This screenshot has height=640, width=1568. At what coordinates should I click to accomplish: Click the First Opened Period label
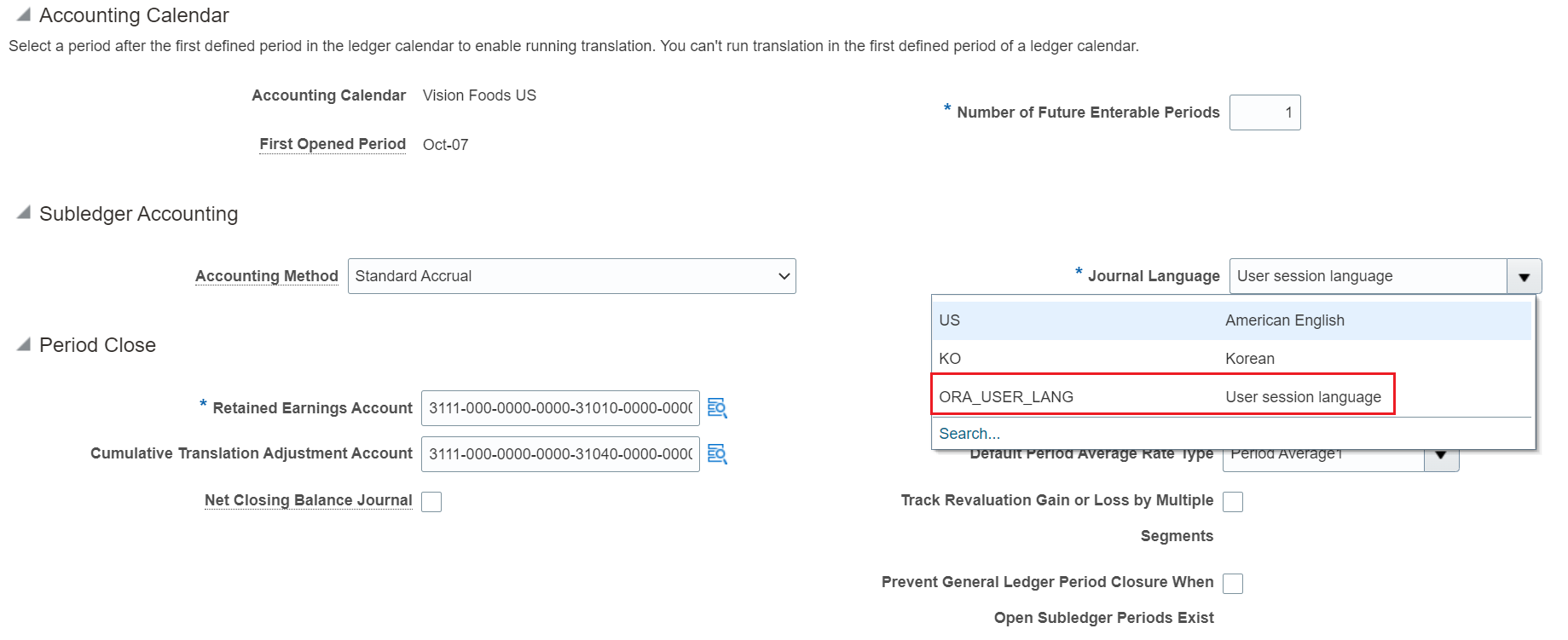[333, 144]
